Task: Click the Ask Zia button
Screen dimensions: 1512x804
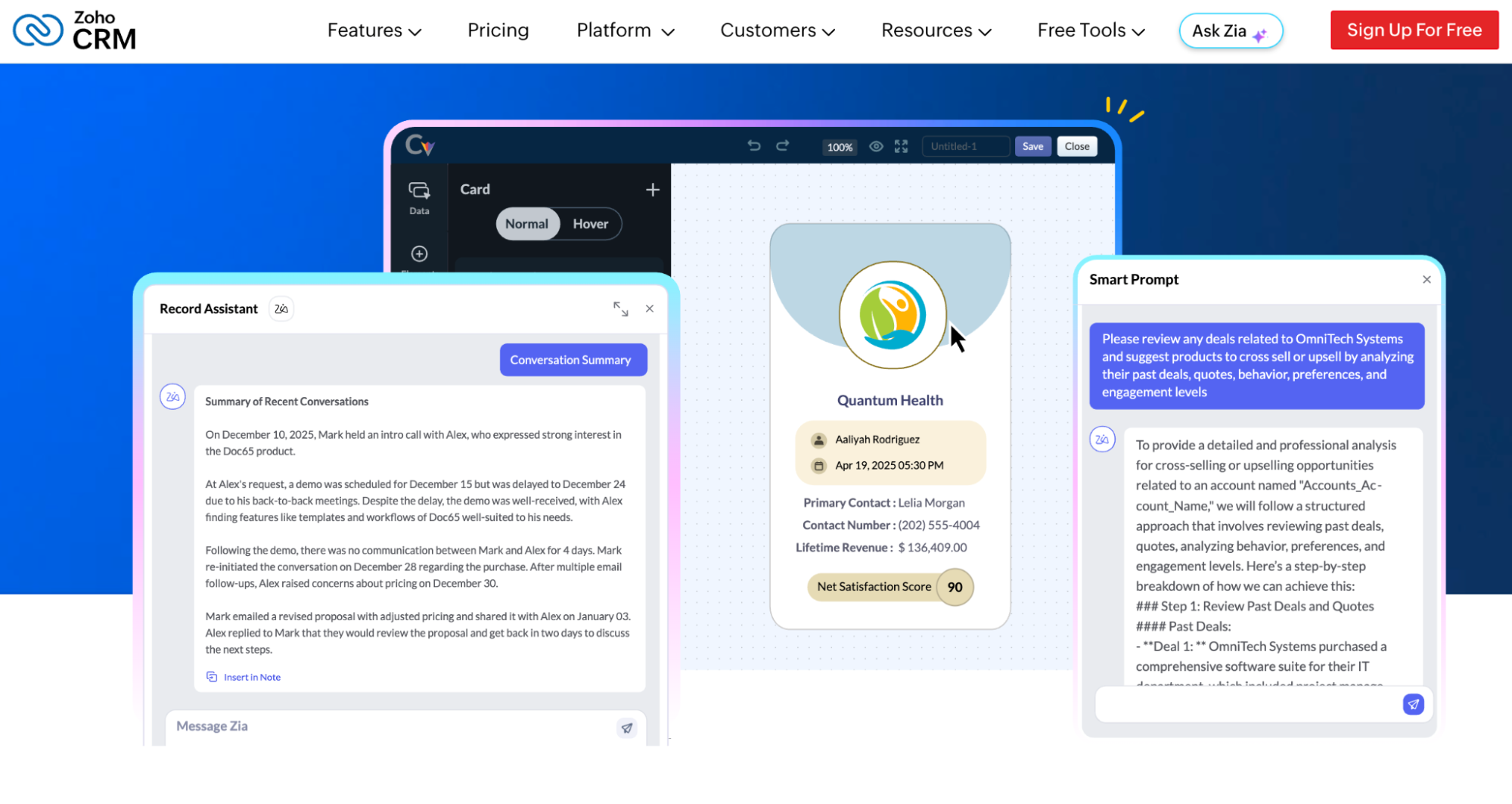Action: 1231,31
